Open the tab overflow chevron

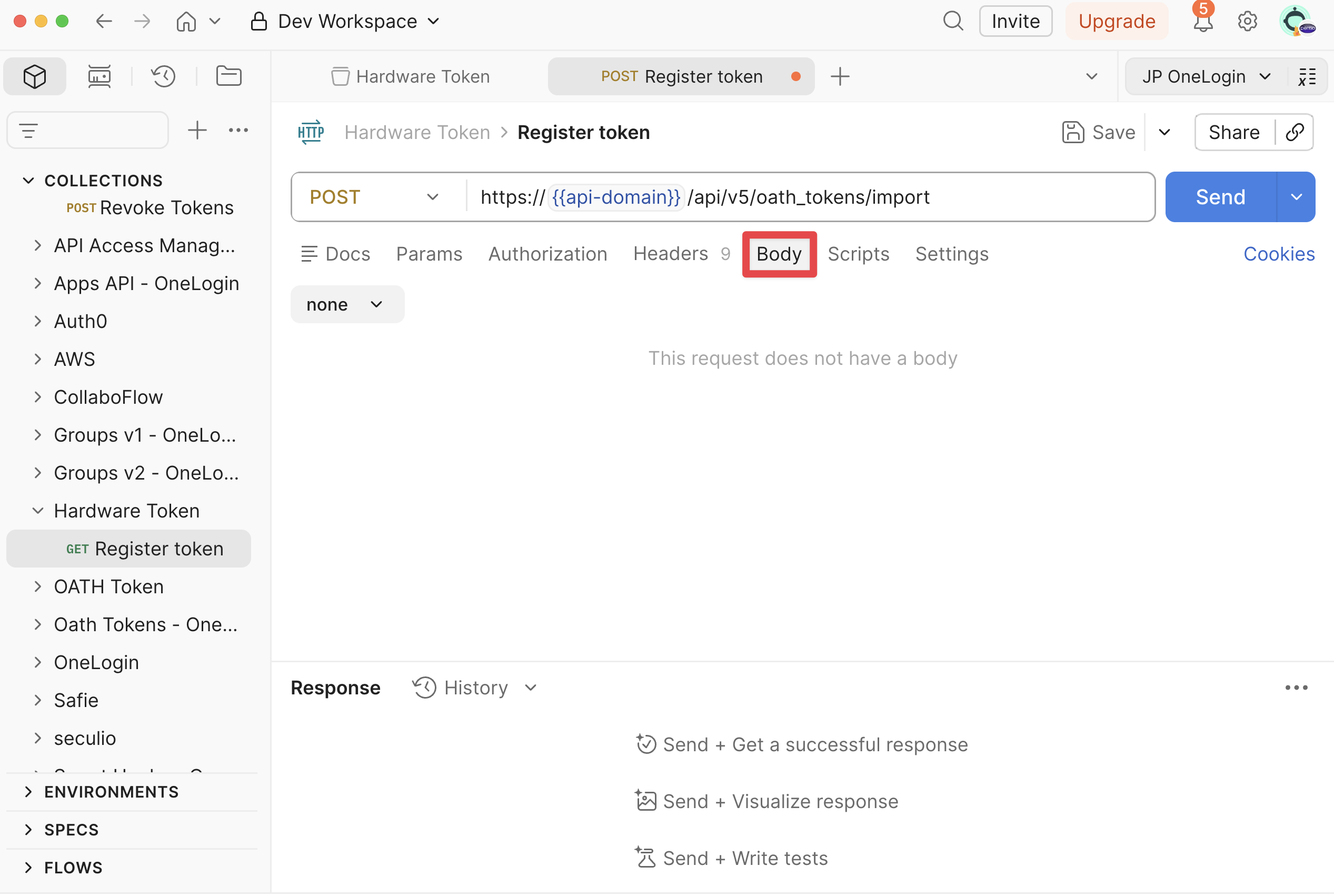(x=1091, y=76)
